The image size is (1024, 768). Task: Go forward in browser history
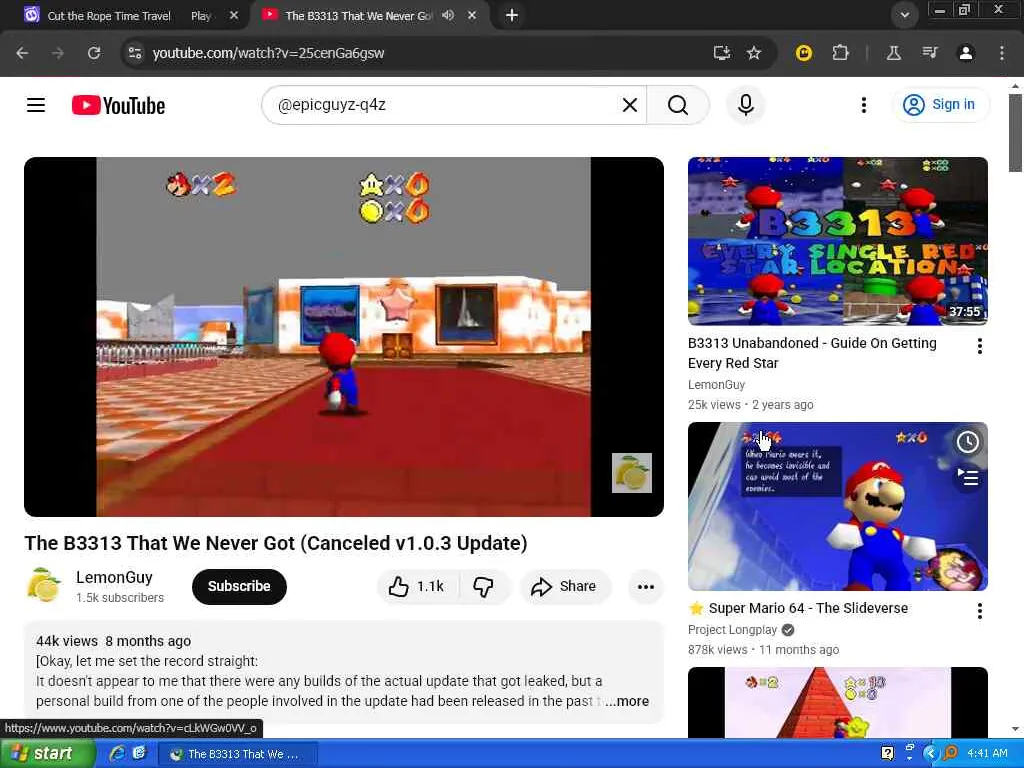tap(58, 53)
